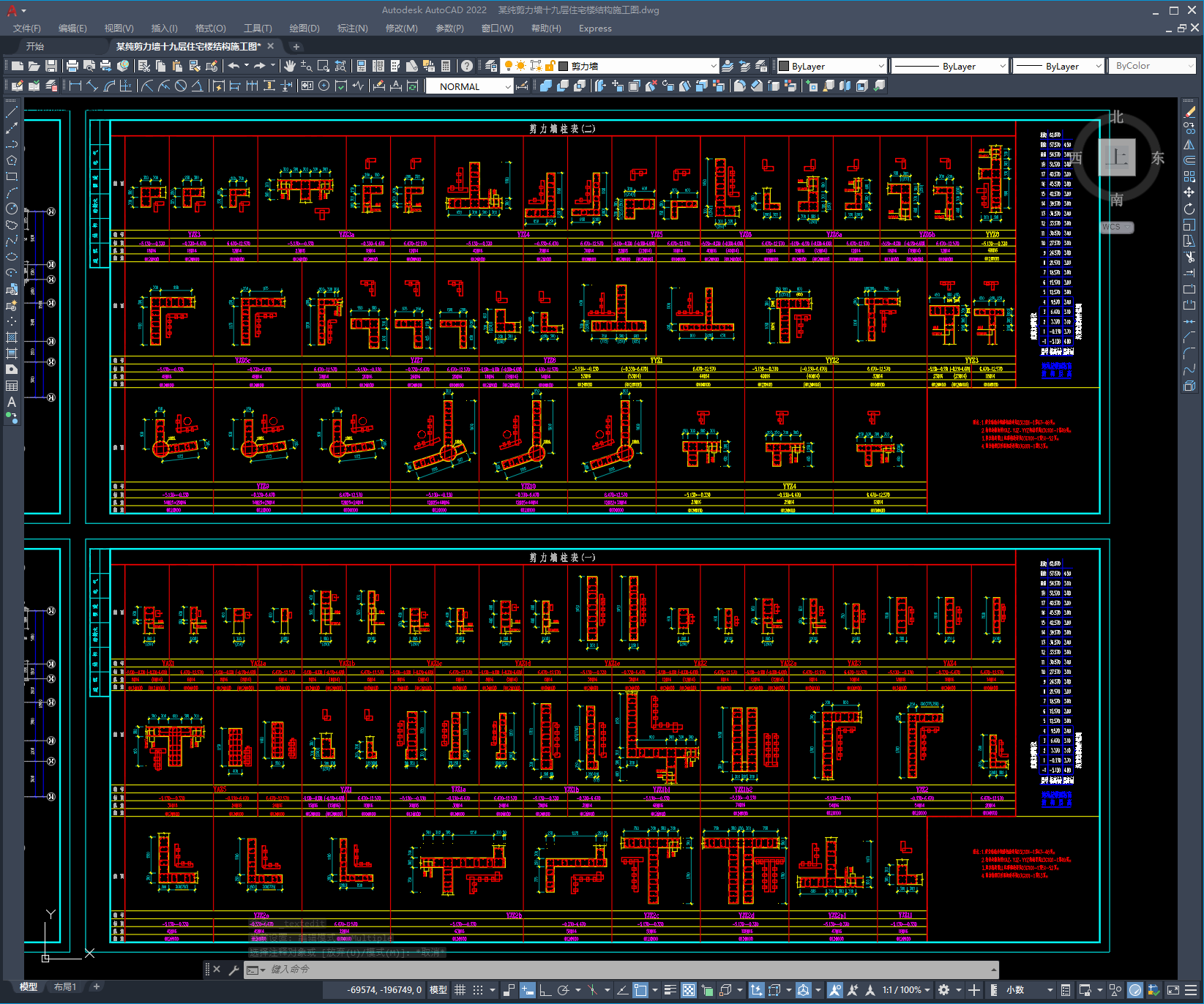The image size is (1204, 1004).
Task: Select the Diameter dimension tool
Action: pos(181,86)
